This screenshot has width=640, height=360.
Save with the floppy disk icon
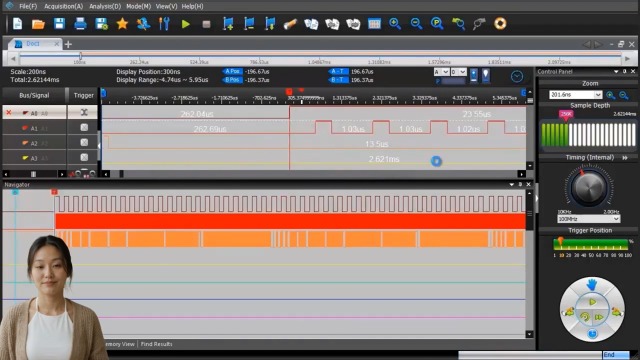click(x=59, y=24)
